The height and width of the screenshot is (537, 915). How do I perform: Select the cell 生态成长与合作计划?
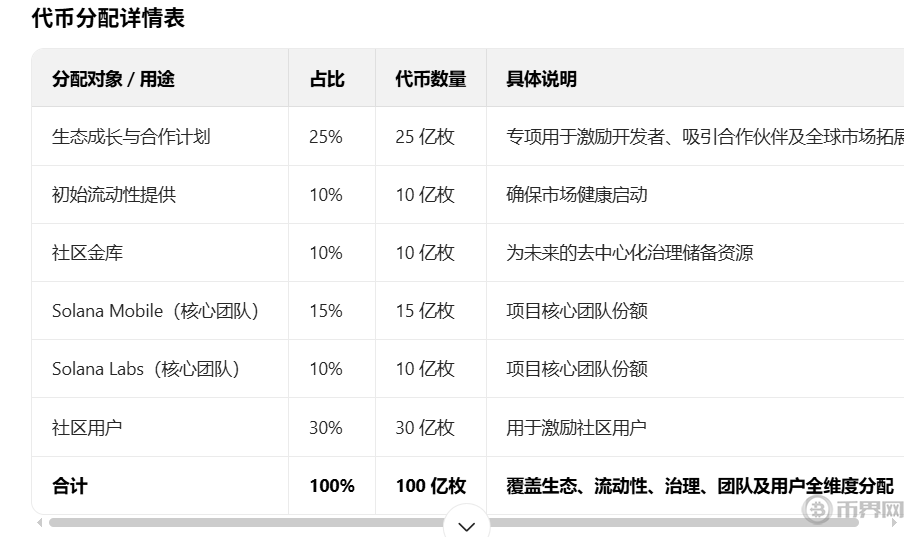pos(131,137)
